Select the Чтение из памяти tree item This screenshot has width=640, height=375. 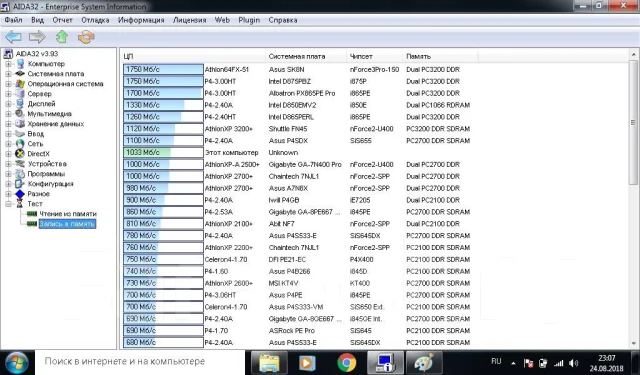(x=68, y=214)
